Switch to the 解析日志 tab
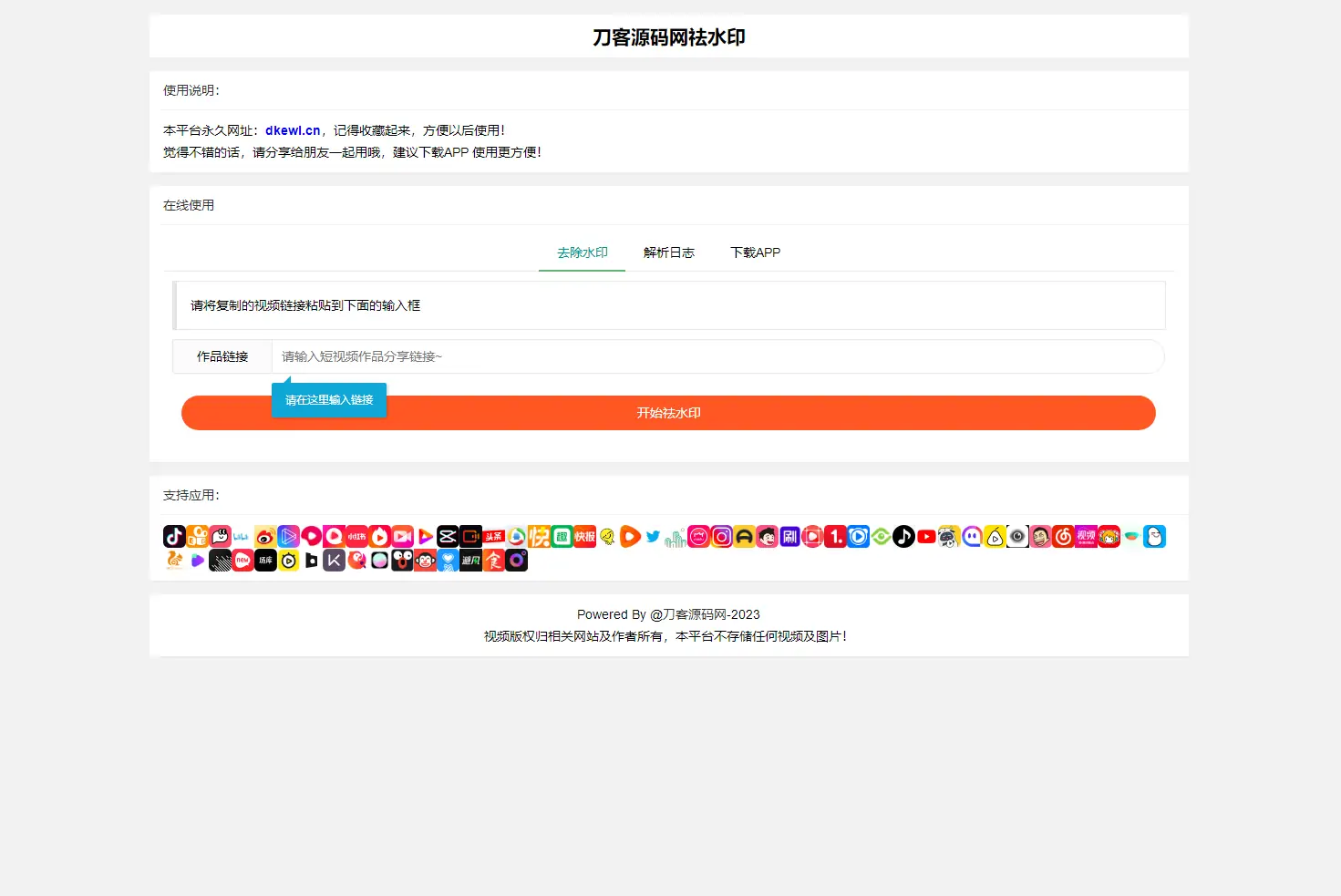Screen dimensions: 1341x896 pyautogui.click(x=669, y=252)
